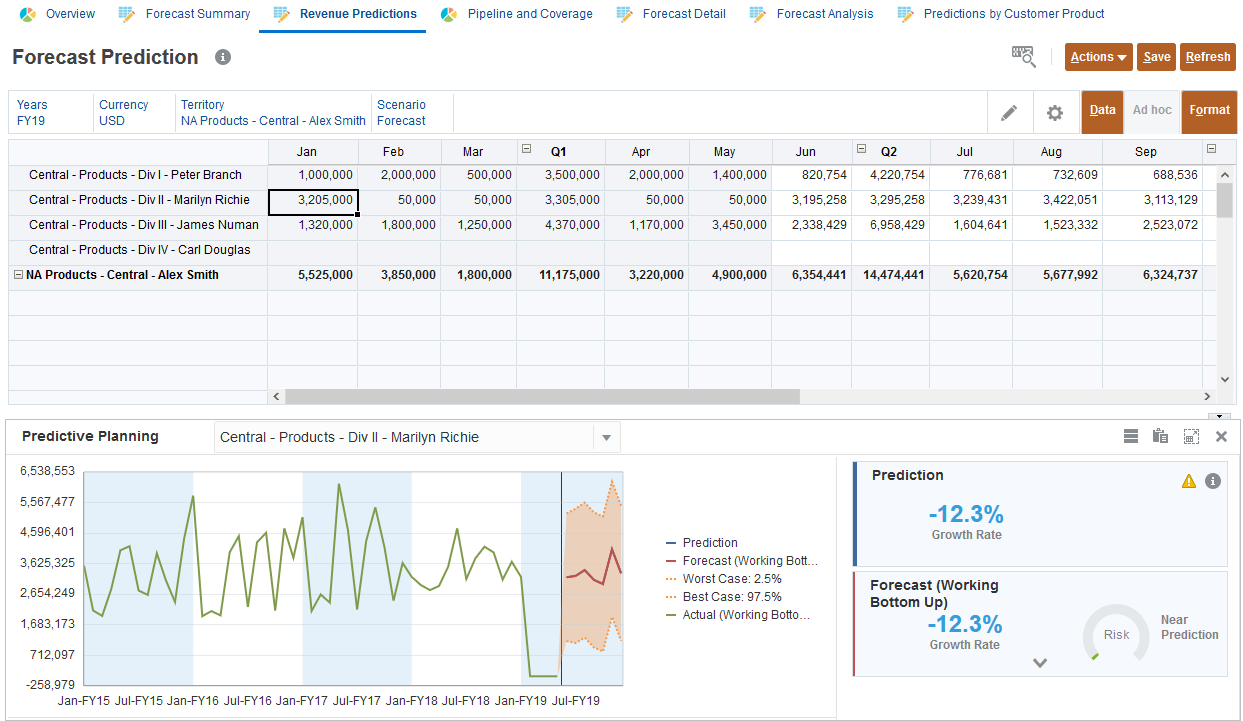1243x721 pixels.
Task: Click the info icon beside Forecast Prediction title
Action: 223,57
